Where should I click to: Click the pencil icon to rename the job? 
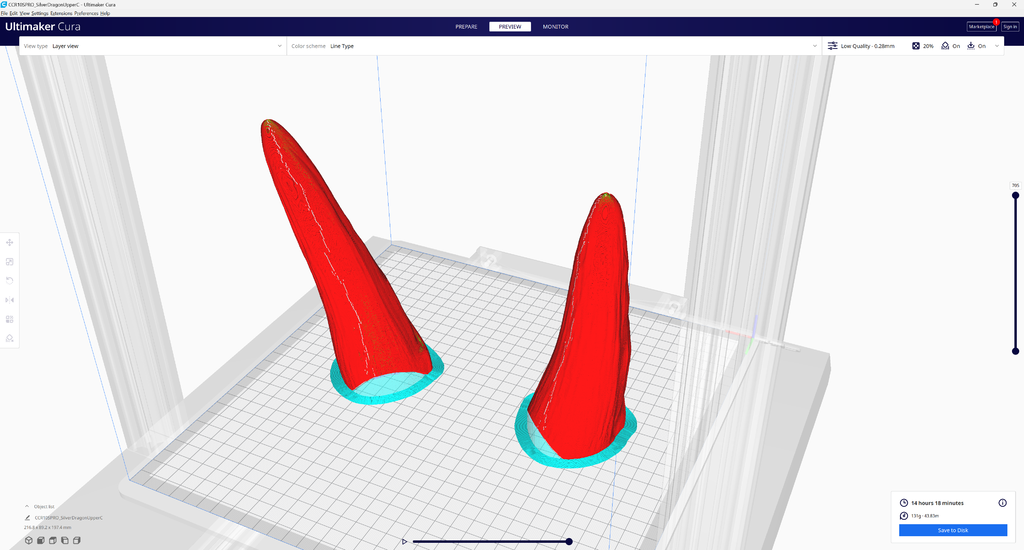[27, 518]
